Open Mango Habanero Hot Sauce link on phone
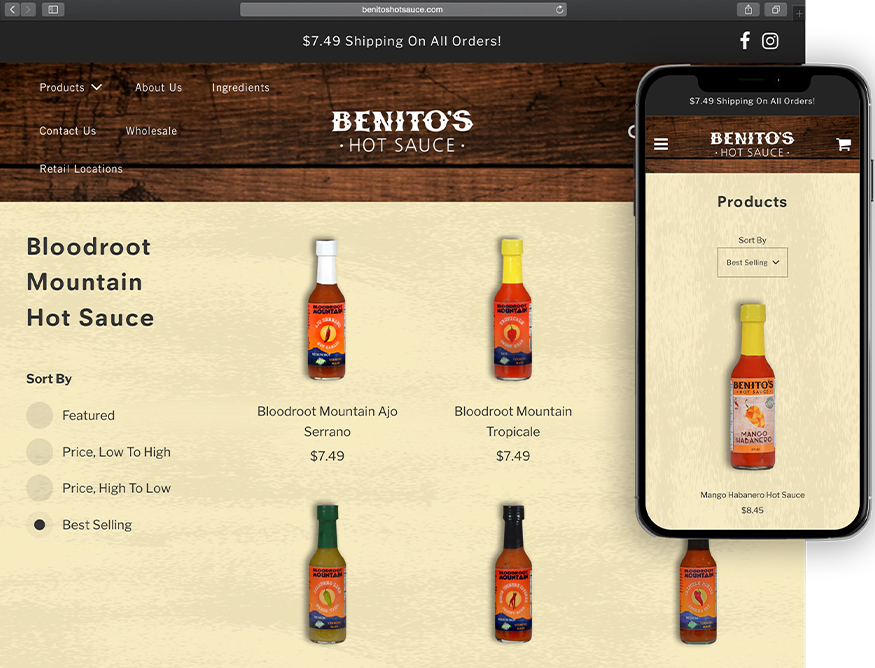The image size is (875, 668). [x=752, y=495]
